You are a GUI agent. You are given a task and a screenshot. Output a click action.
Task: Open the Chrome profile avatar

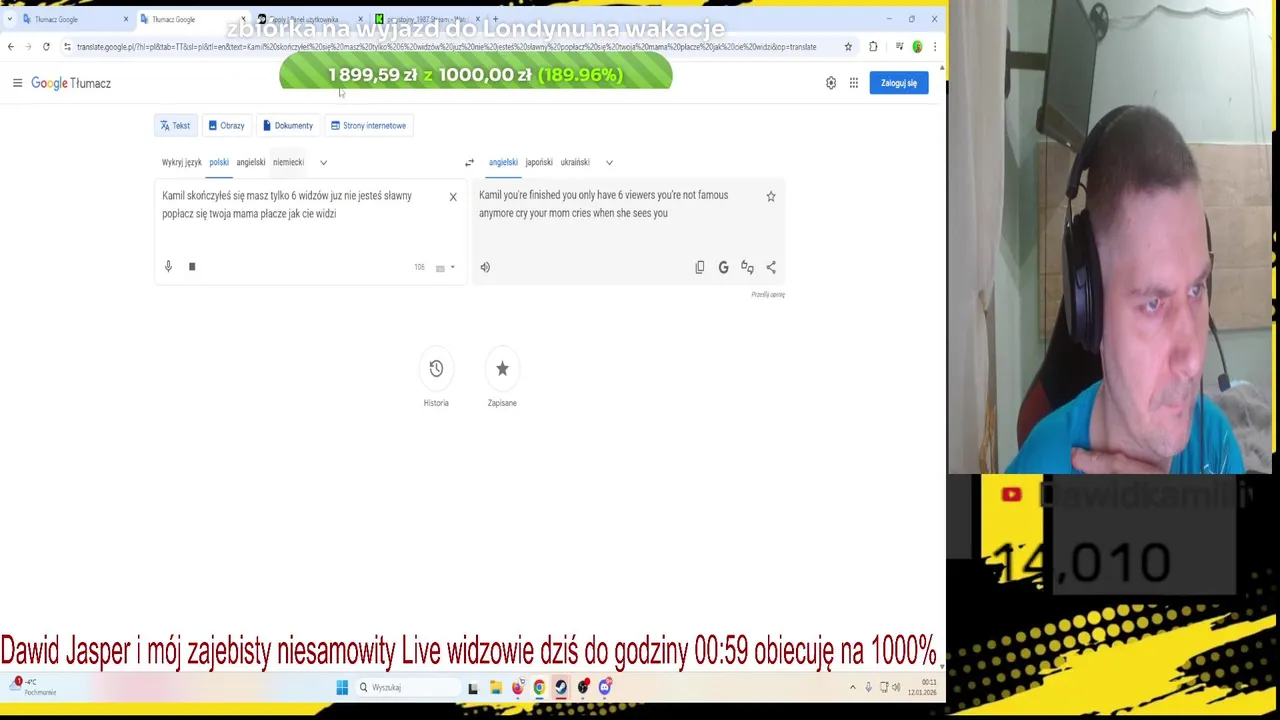(x=917, y=47)
